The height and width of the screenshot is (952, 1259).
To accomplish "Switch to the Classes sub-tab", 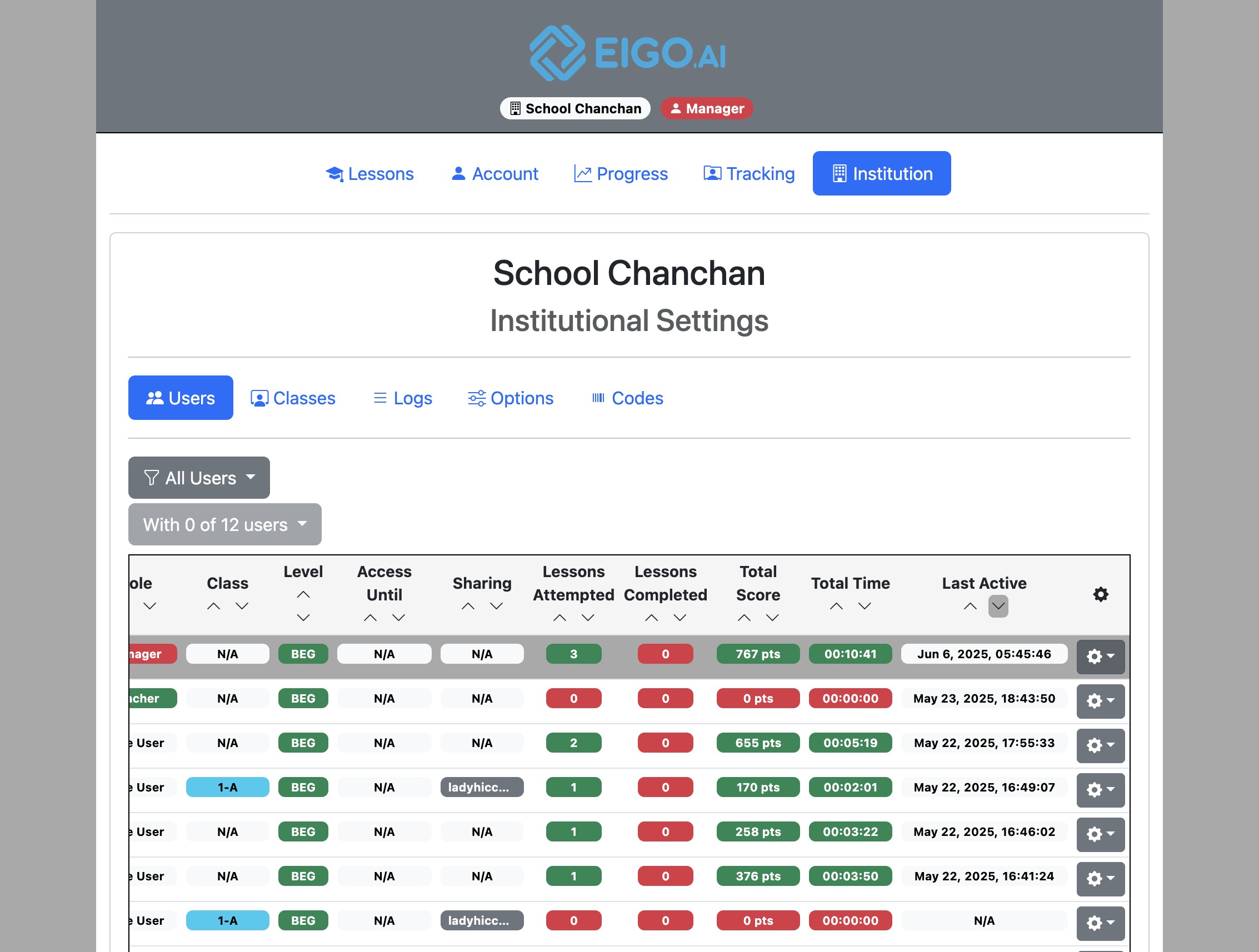I will 293,398.
